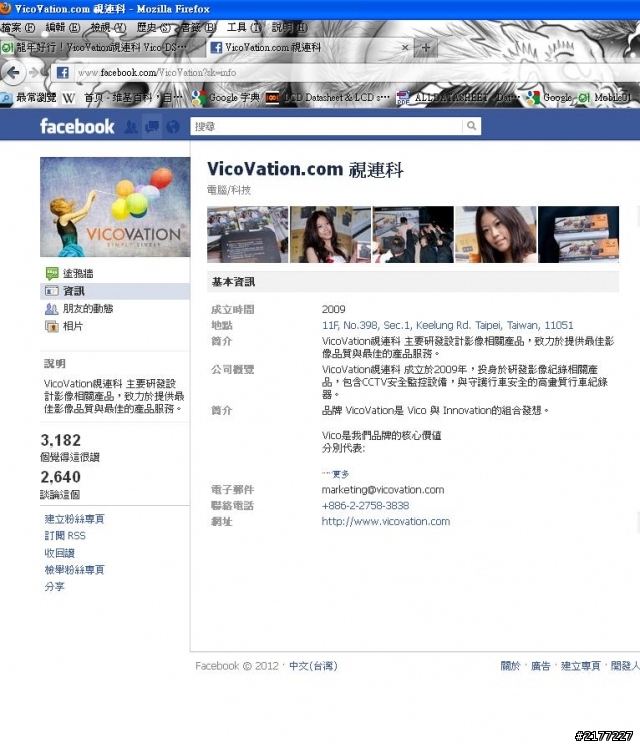Viewport: 640px width, 744px height.
Task: Open the Google 字典 bookmark
Action: pyautogui.click(x=226, y=98)
